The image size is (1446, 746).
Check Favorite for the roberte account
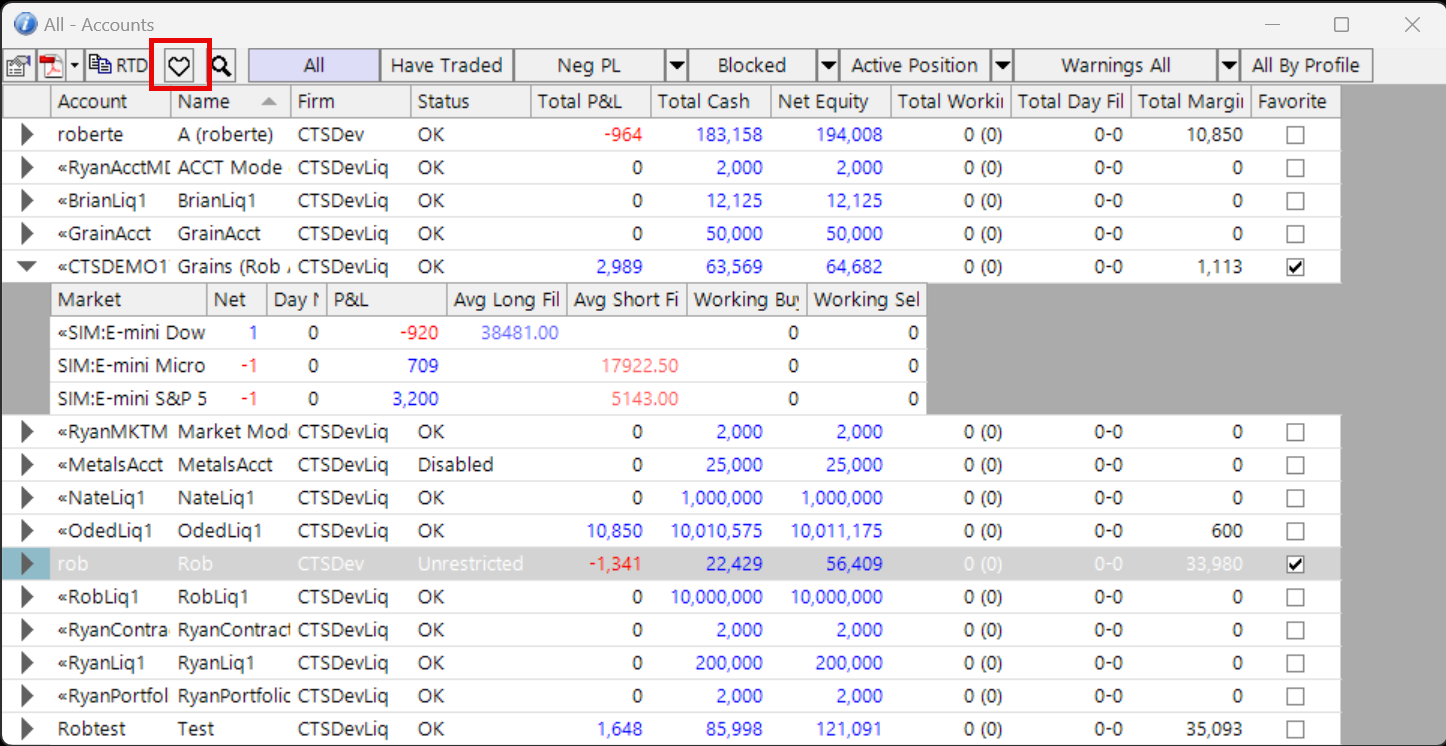click(x=1295, y=135)
